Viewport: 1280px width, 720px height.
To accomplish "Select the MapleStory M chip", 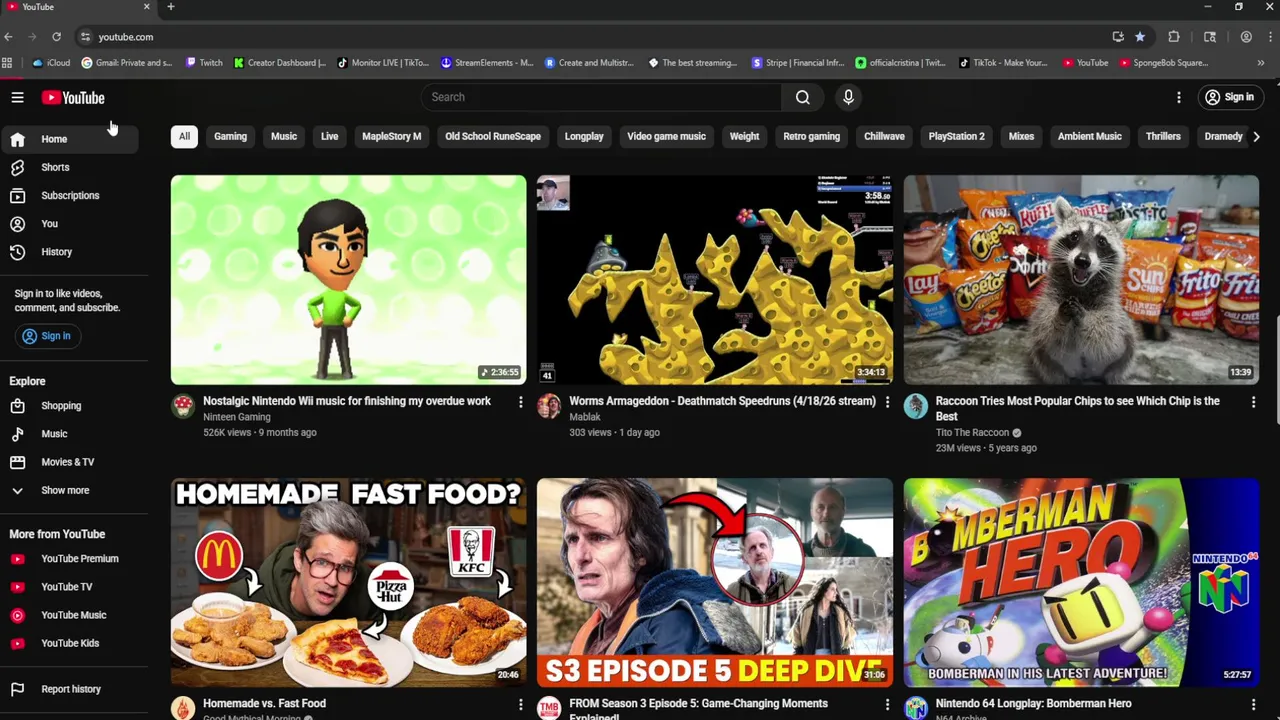I will [x=391, y=136].
